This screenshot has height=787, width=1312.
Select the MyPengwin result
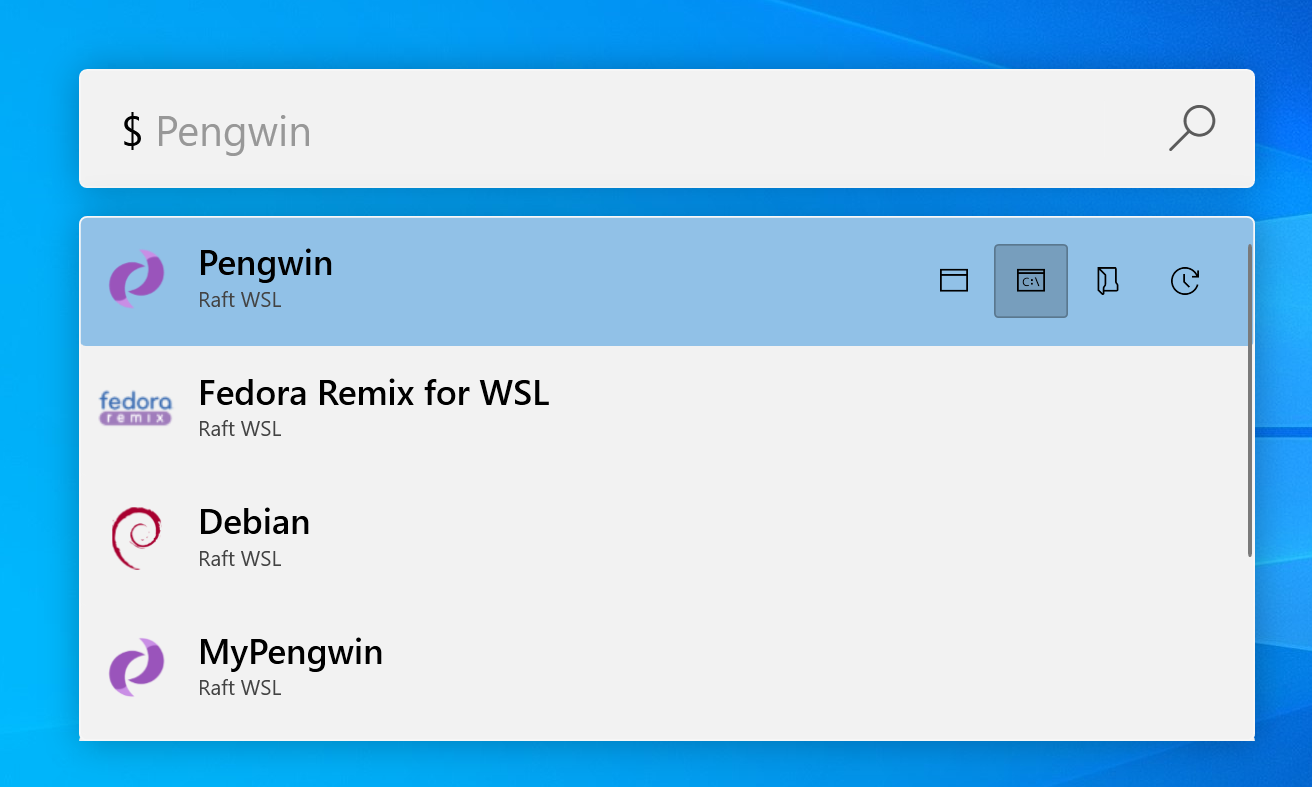click(x=667, y=668)
